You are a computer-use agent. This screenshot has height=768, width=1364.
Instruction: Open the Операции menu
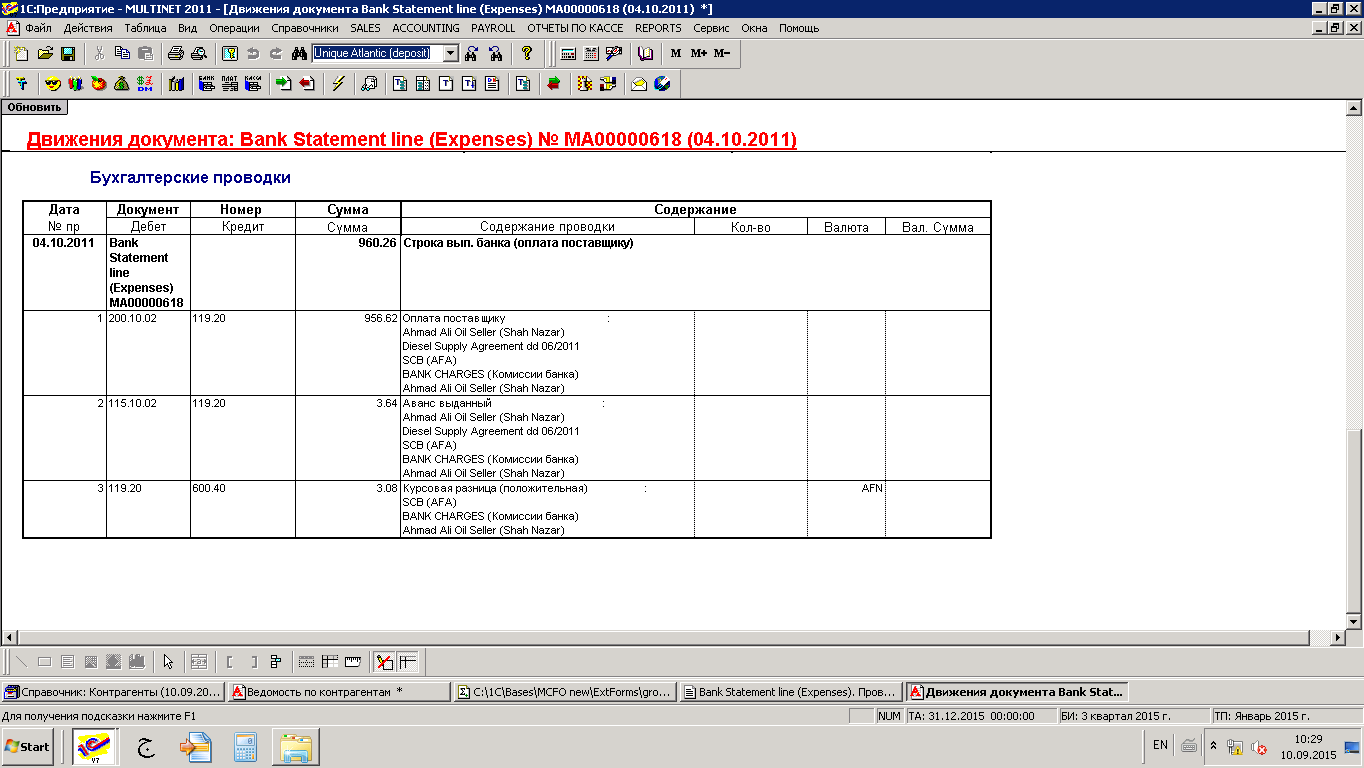234,28
